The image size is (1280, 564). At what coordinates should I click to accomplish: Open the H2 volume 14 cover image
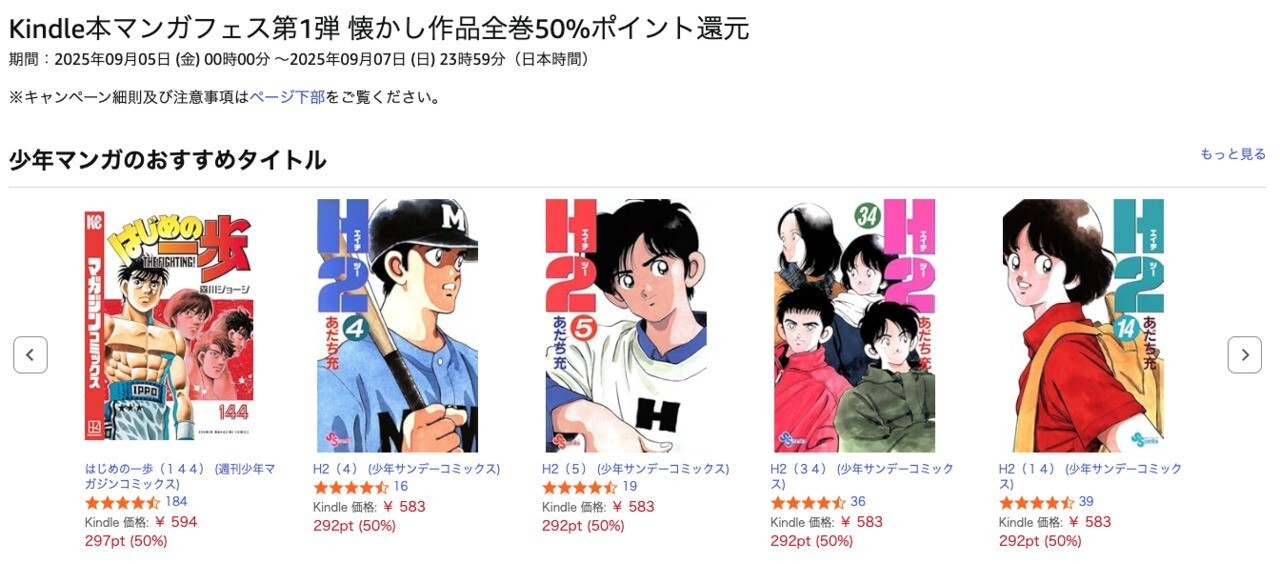[1083, 325]
